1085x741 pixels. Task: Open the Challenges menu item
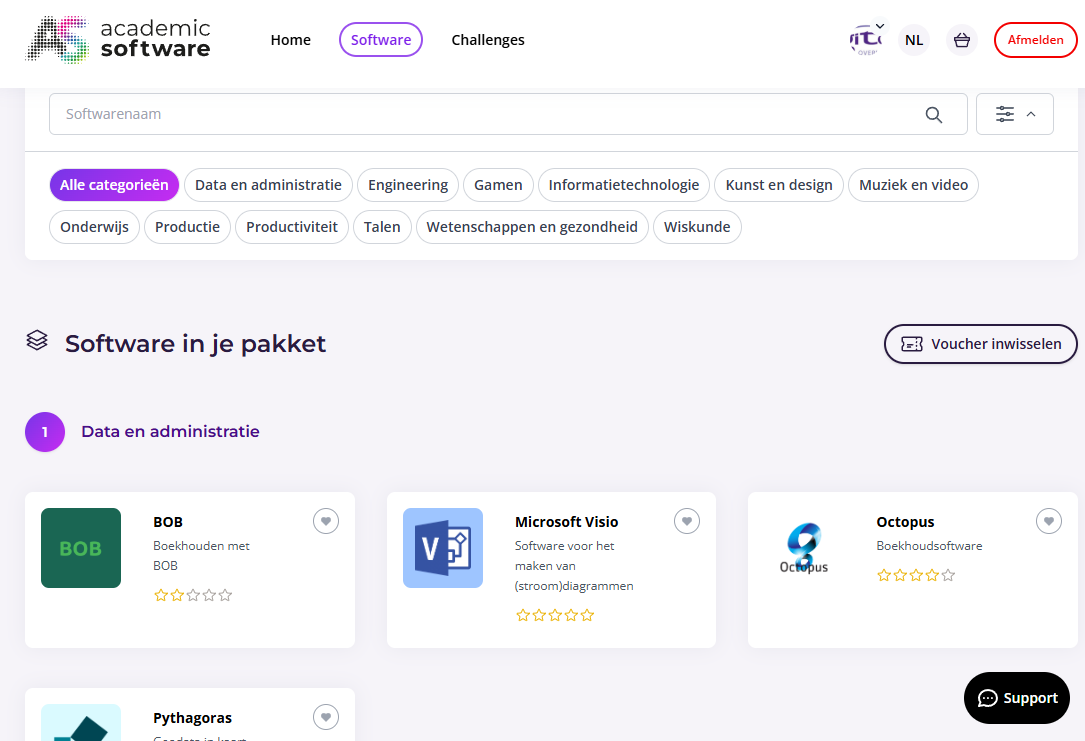pos(488,40)
